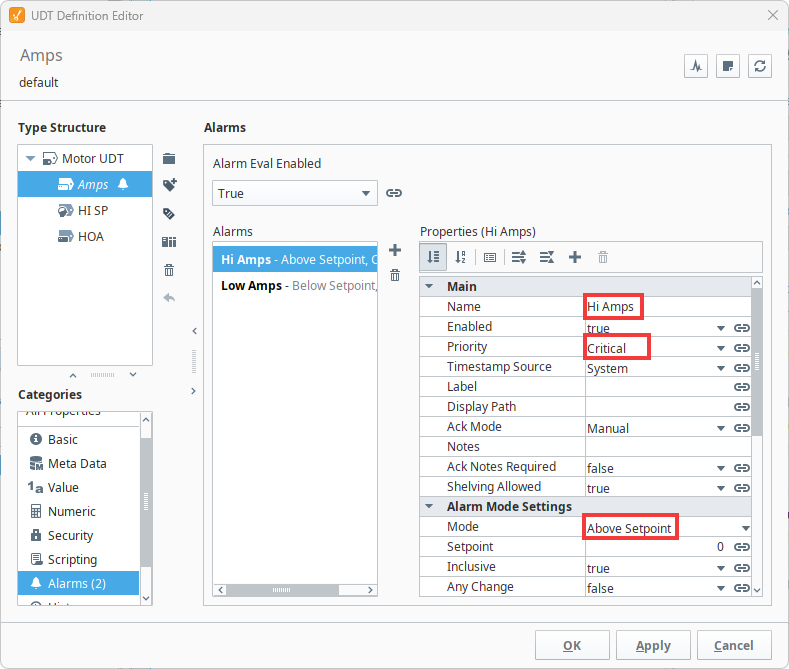Add a new alarm with plus icon
The width and height of the screenshot is (789, 669).
tap(395, 249)
